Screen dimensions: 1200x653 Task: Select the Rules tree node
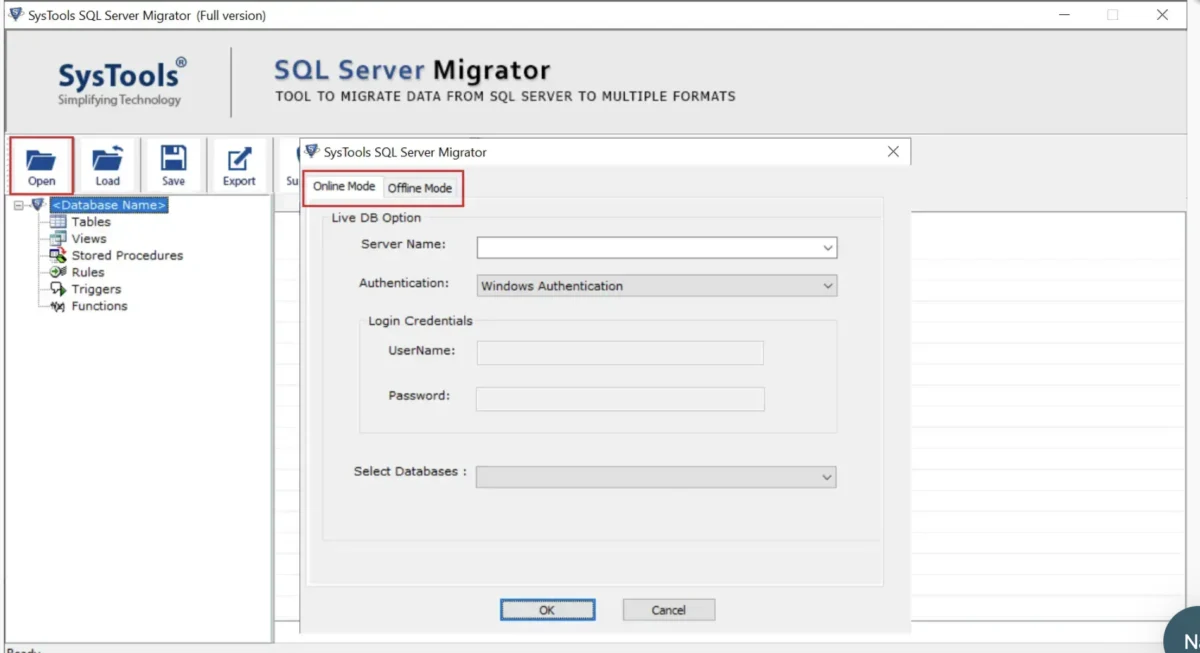click(88, 272)
